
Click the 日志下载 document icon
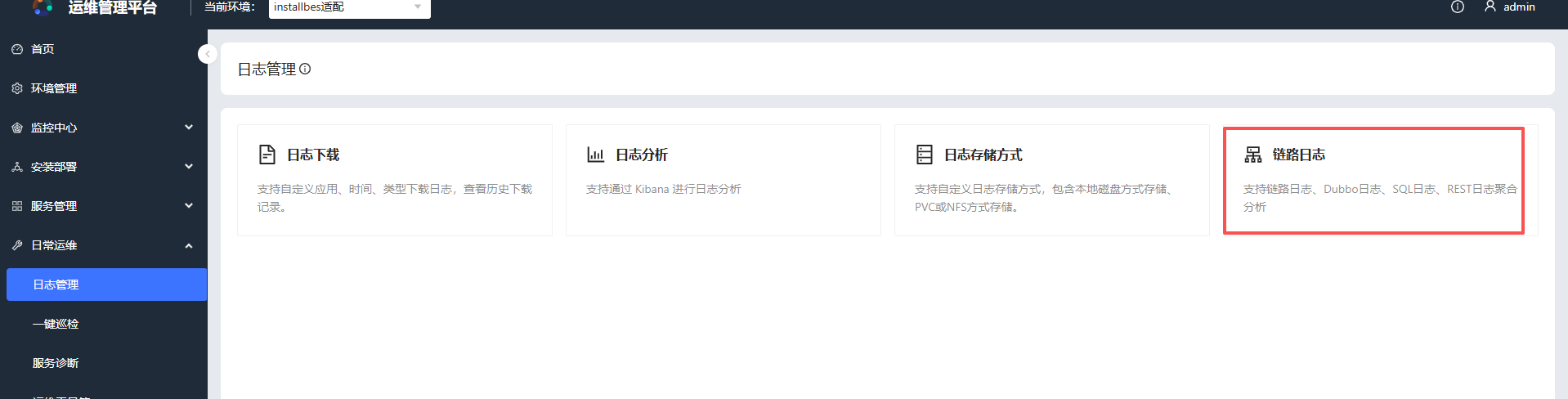[x=267, y=155]
